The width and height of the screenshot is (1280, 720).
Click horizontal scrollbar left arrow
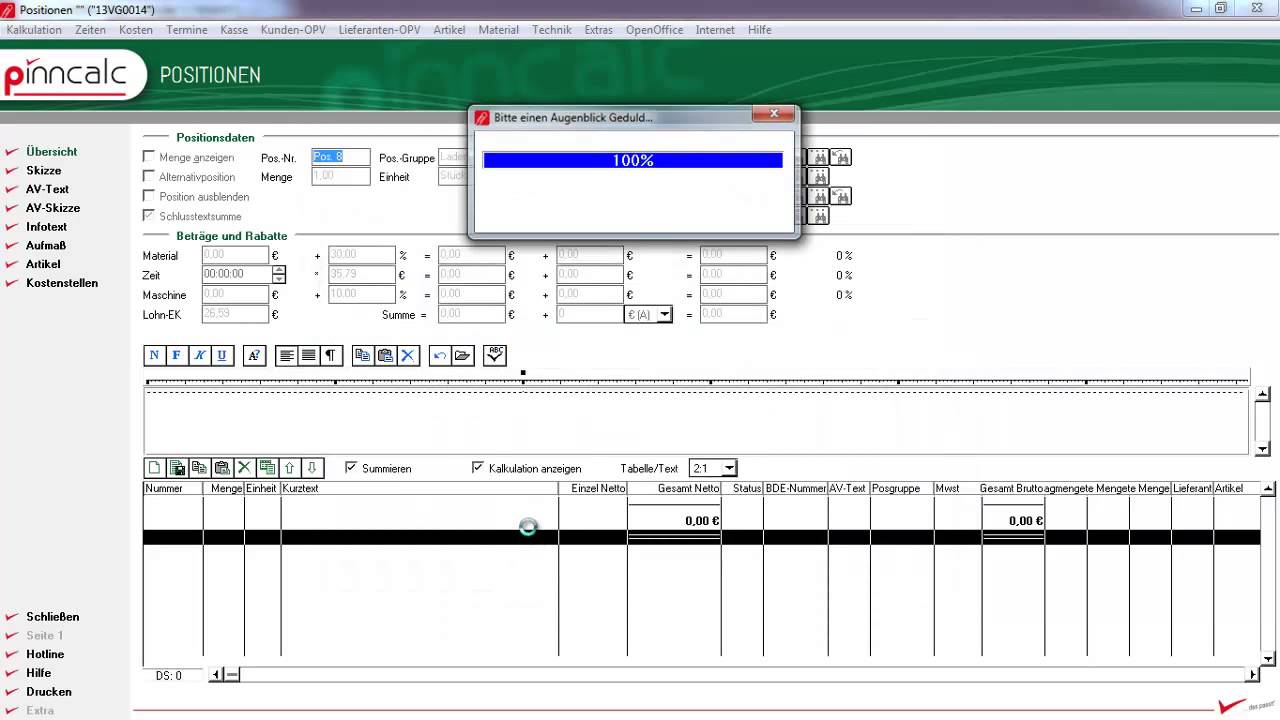(x=216, y=675)
